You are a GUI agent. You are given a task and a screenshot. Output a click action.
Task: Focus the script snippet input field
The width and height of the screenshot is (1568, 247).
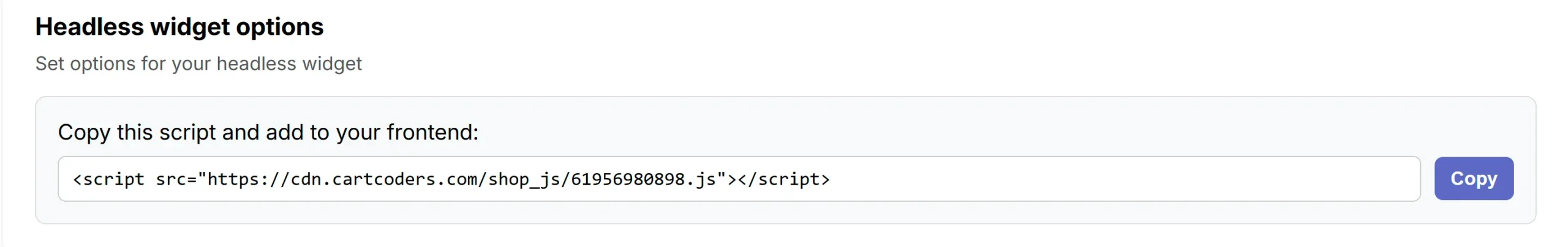[739, 179]
